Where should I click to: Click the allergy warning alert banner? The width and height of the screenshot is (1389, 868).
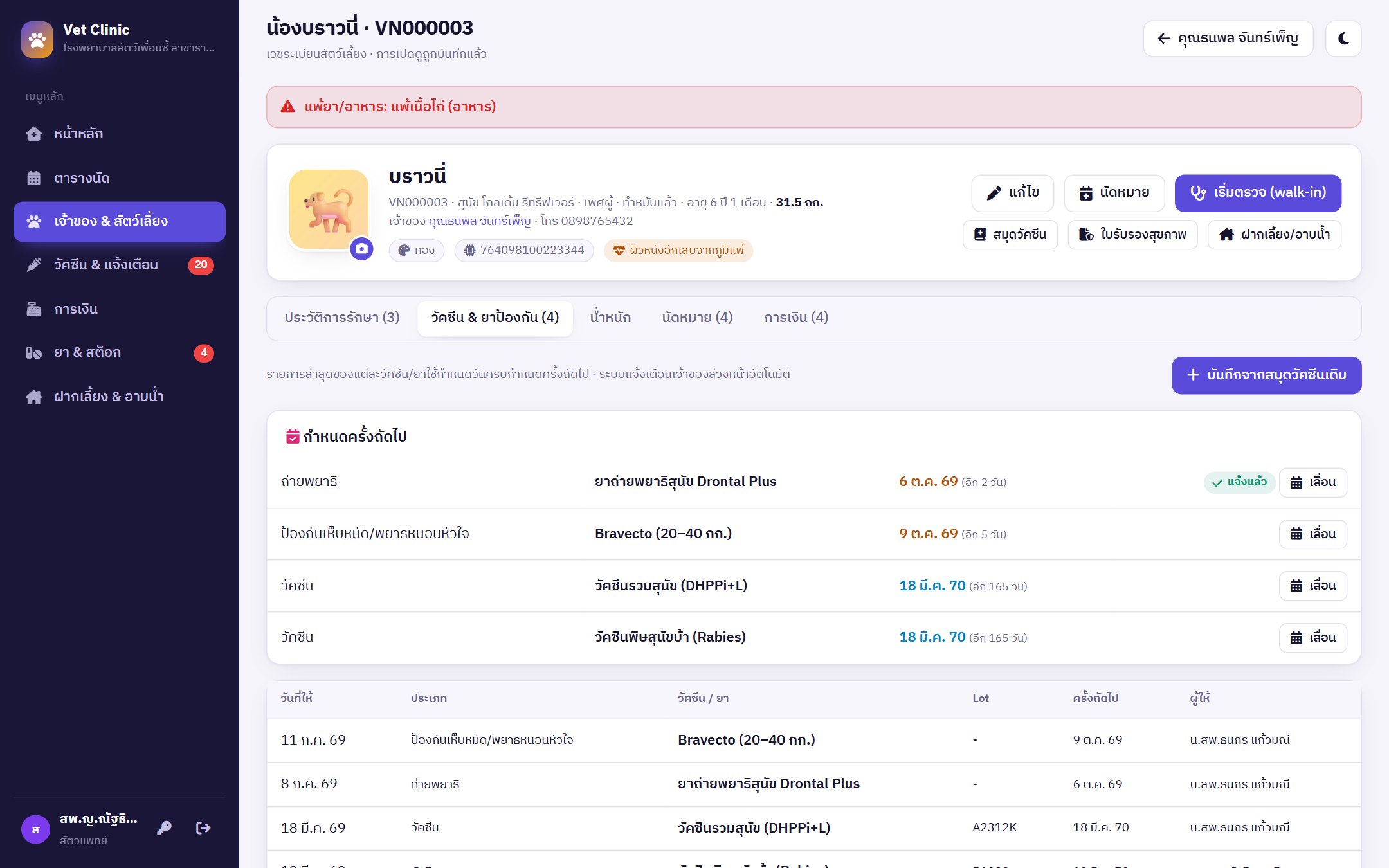pos(813,107)
